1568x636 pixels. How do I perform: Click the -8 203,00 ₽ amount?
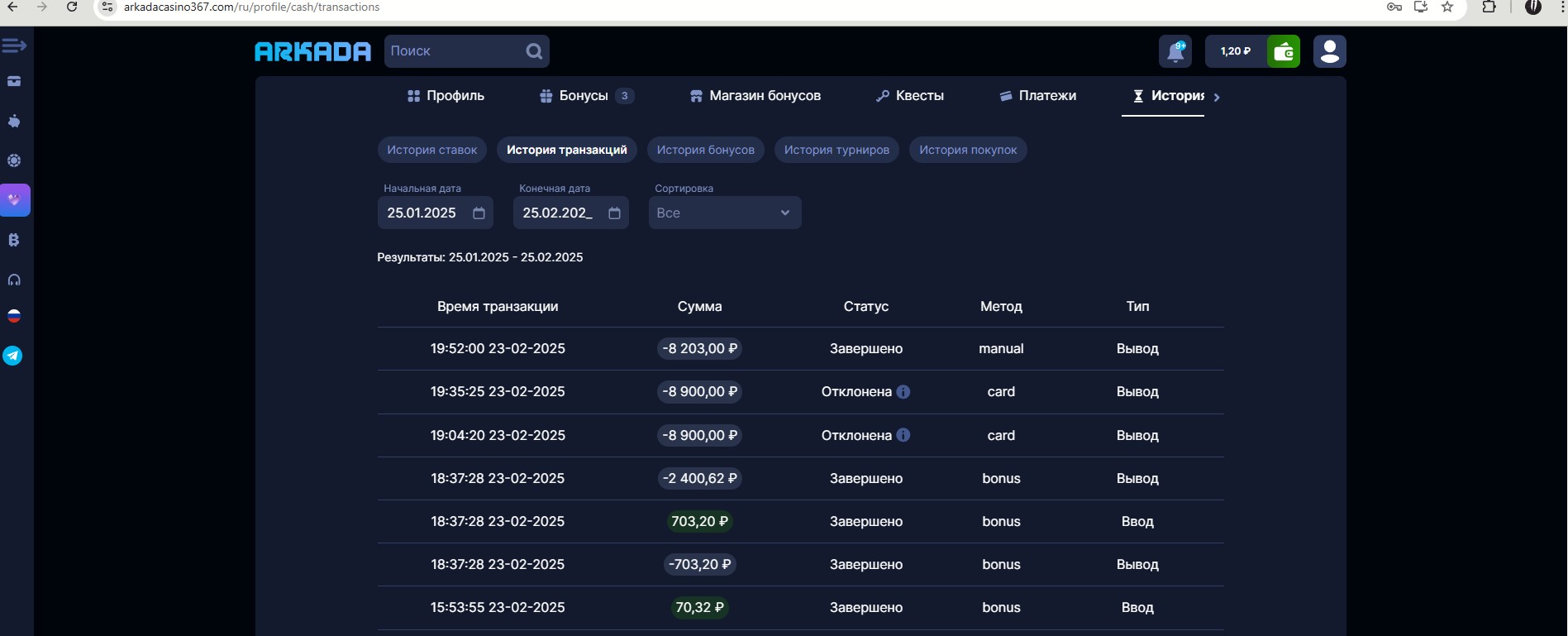700,349
